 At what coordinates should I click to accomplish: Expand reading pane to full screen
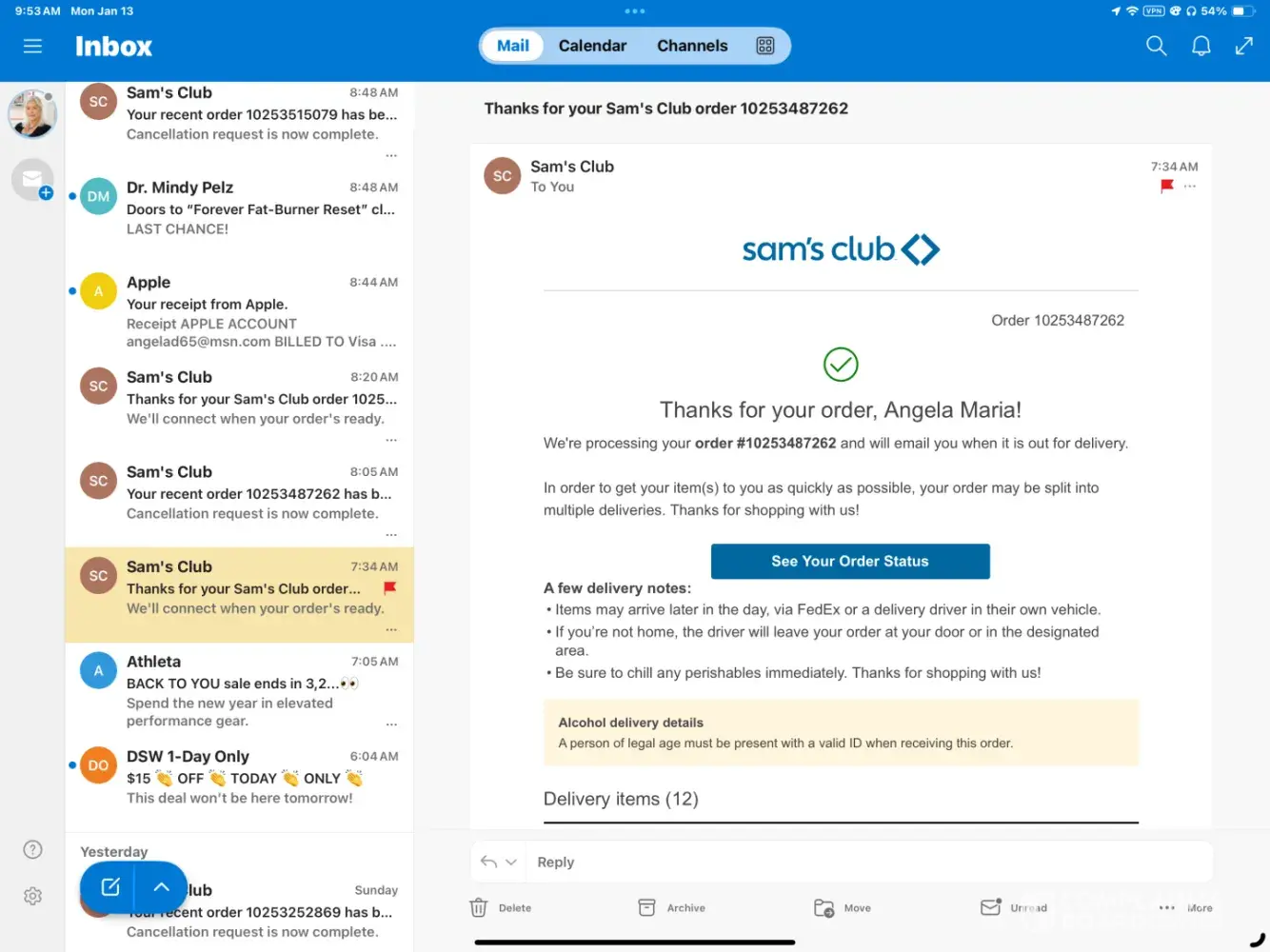[1243, 46]
